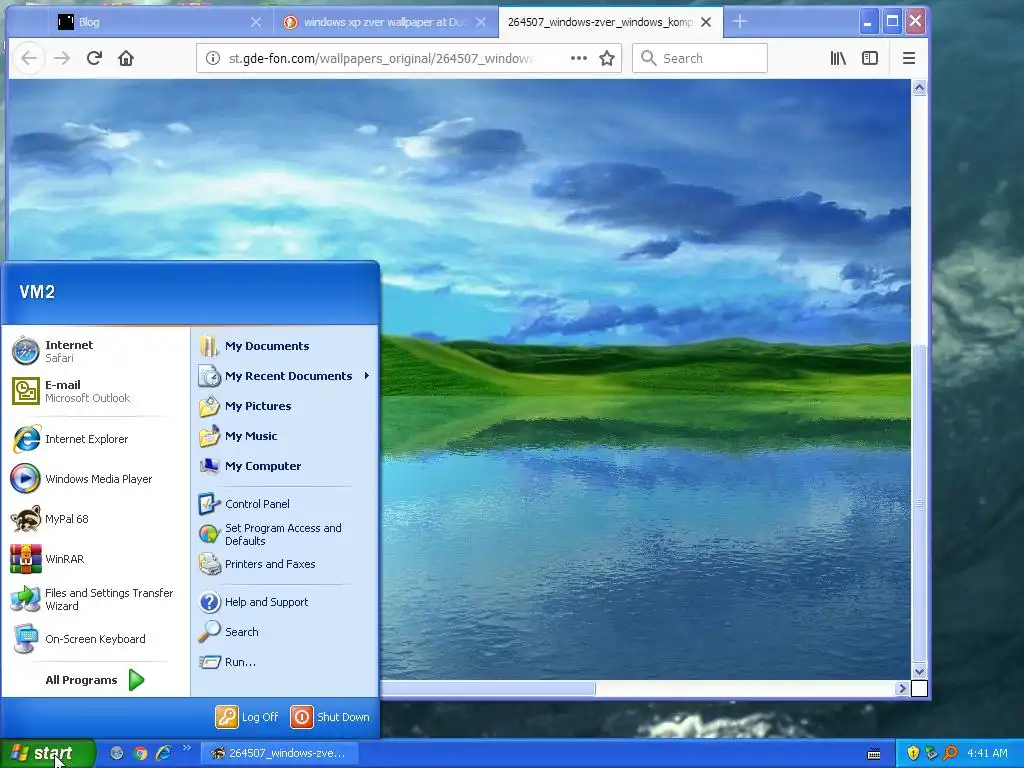Click the horizontal scrollbar right arrow
This screenshot has height=768, width=1024.
(903, 688)
